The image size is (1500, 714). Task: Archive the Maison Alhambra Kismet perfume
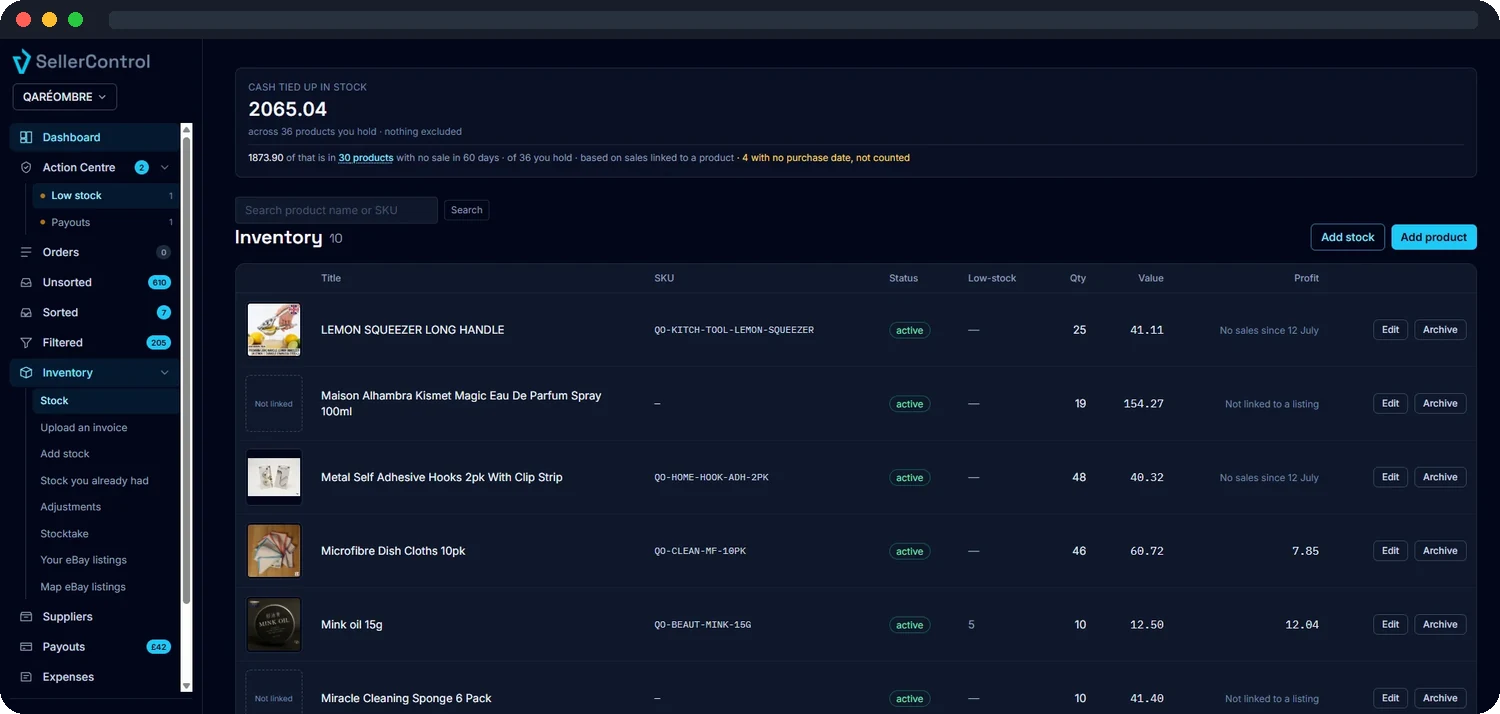click(x=1440, y=404)
